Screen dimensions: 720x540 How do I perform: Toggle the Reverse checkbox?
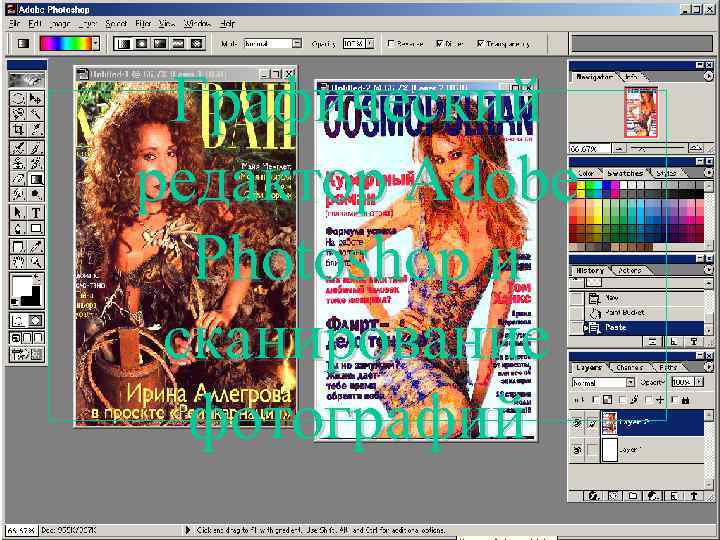click(x=391, y=44)
